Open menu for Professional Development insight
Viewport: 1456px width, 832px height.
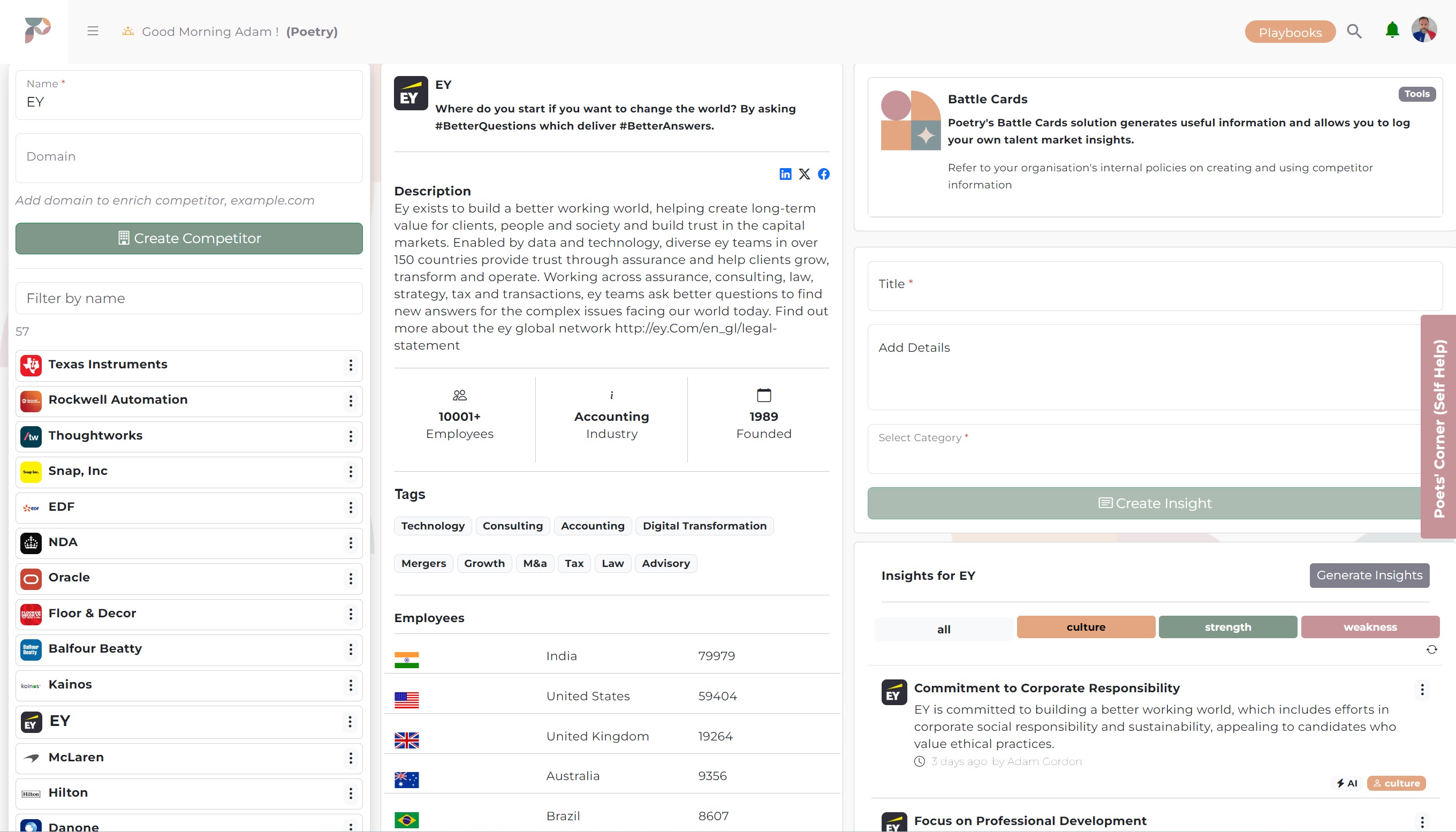[x=1422, y=822]
